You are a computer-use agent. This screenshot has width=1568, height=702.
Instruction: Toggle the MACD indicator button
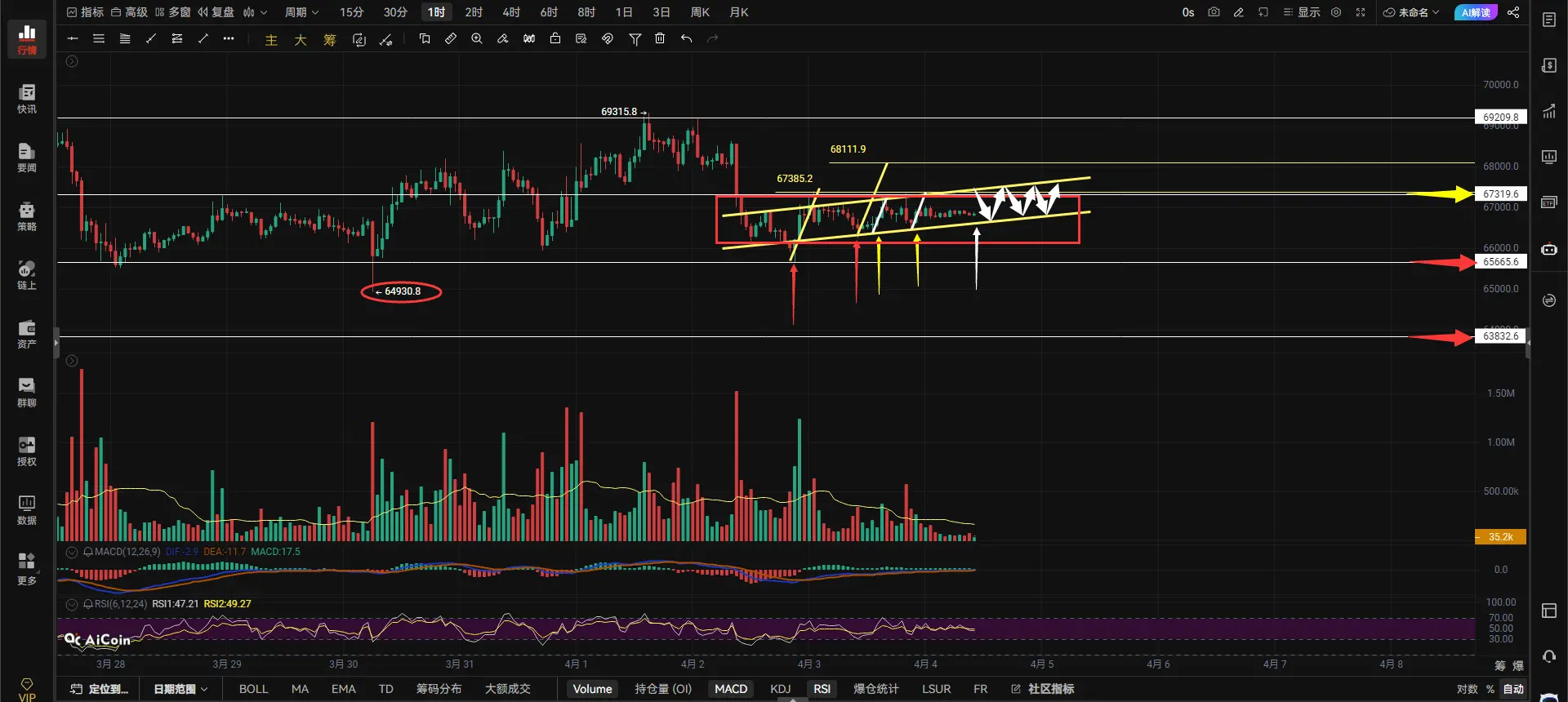point(731,689)
